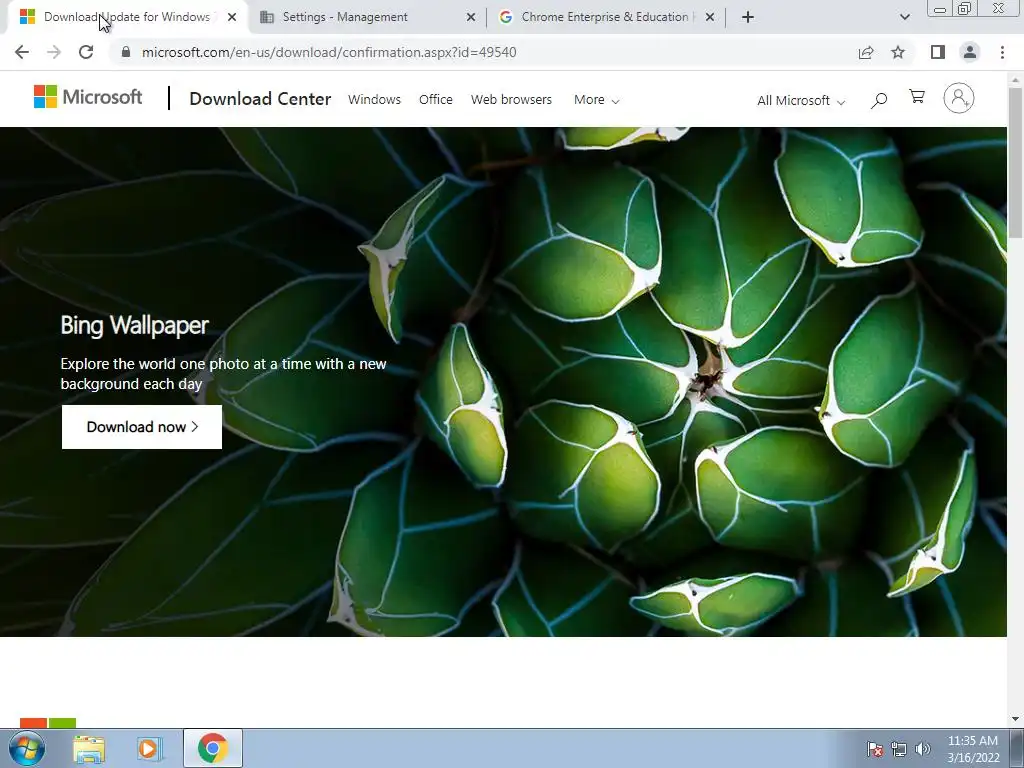This screenshot has height=768, width=1024.
Task: Open Web browsers menu item
Action: (511, 99)
